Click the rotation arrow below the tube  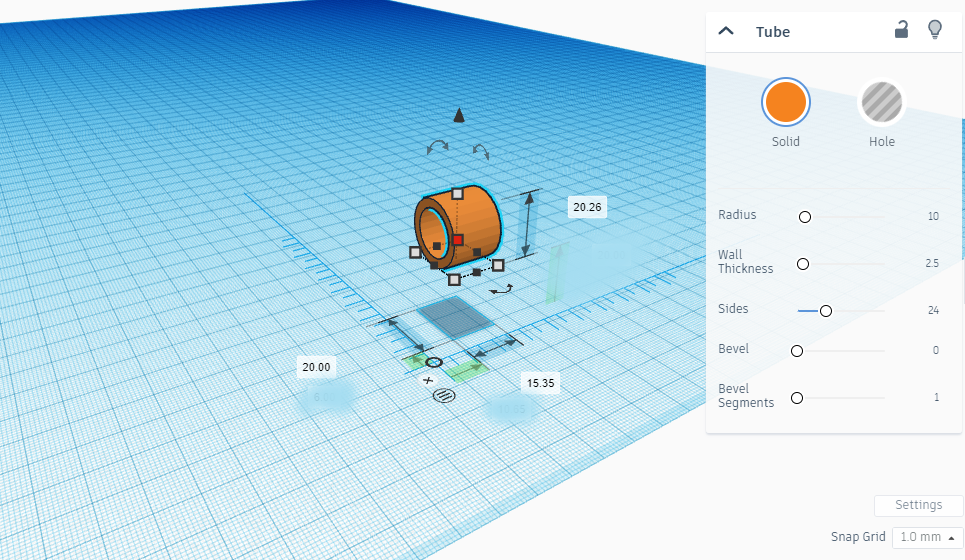(502, 289)
